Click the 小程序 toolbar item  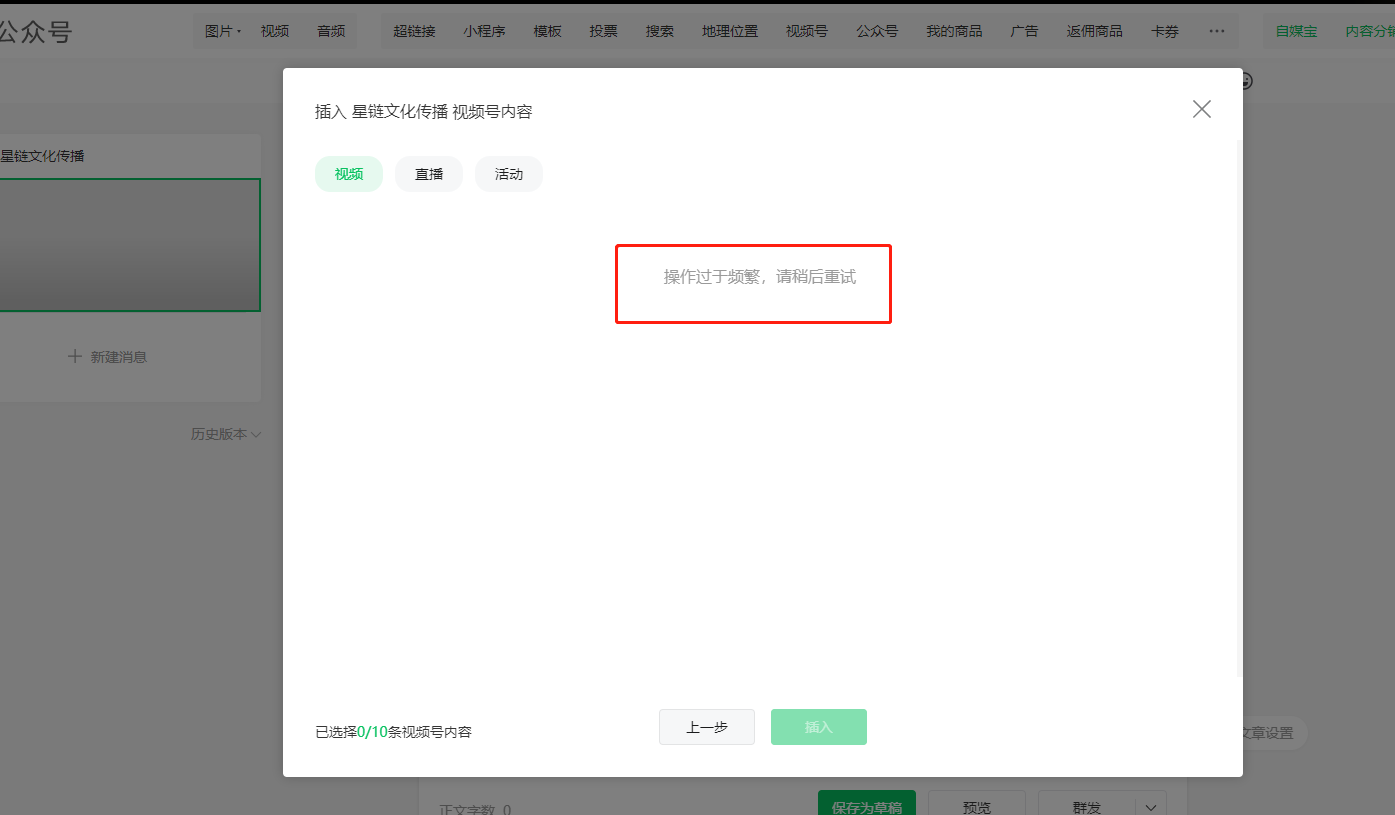pyautogui.click(x=484, y=31)
